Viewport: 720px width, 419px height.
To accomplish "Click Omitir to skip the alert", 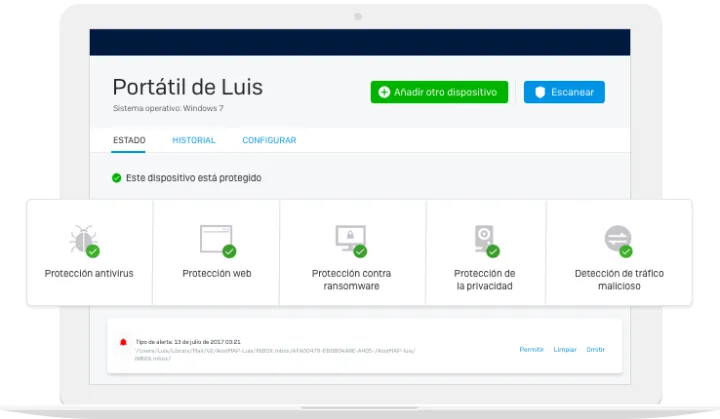I will coord(596,349).
